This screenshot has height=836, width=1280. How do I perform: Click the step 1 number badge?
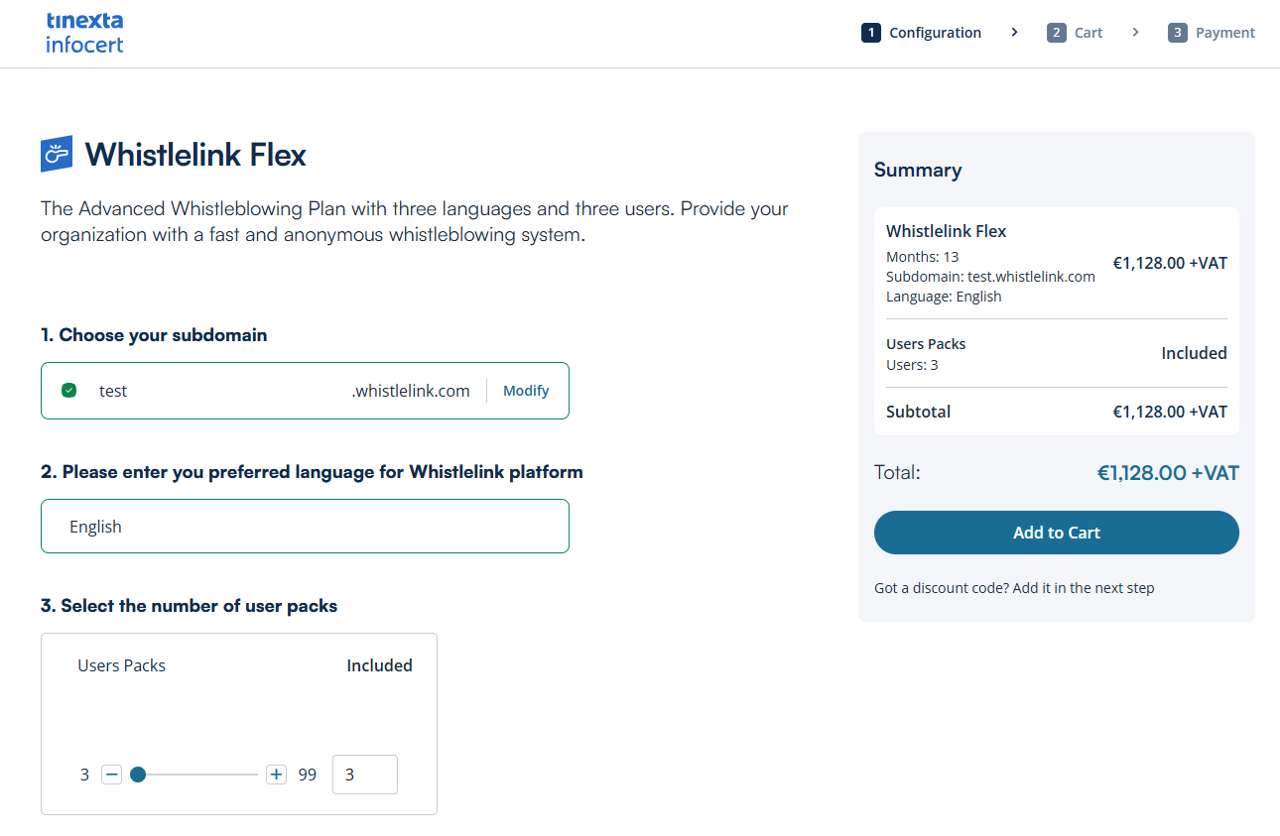pyautogui.click(x=871, y=33)
